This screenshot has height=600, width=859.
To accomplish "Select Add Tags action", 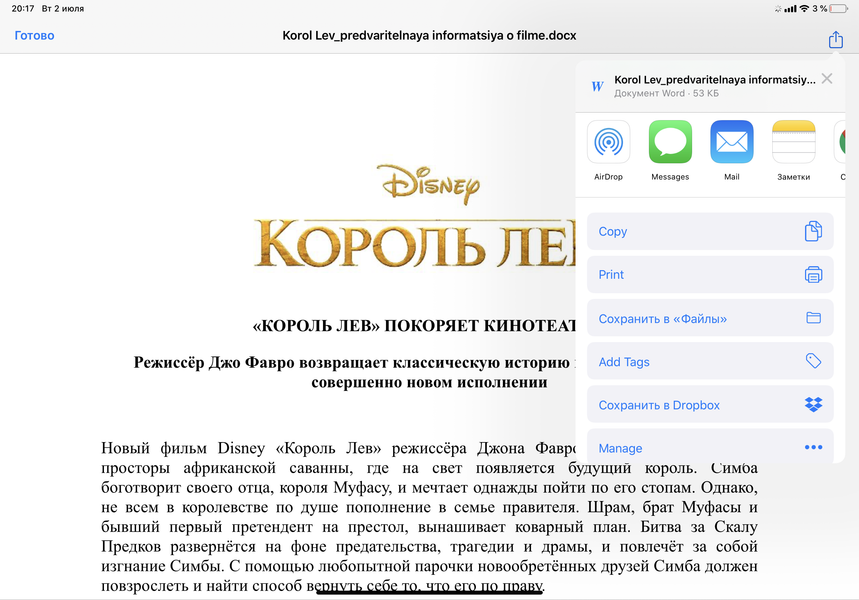I will click(x=710, y=361).
